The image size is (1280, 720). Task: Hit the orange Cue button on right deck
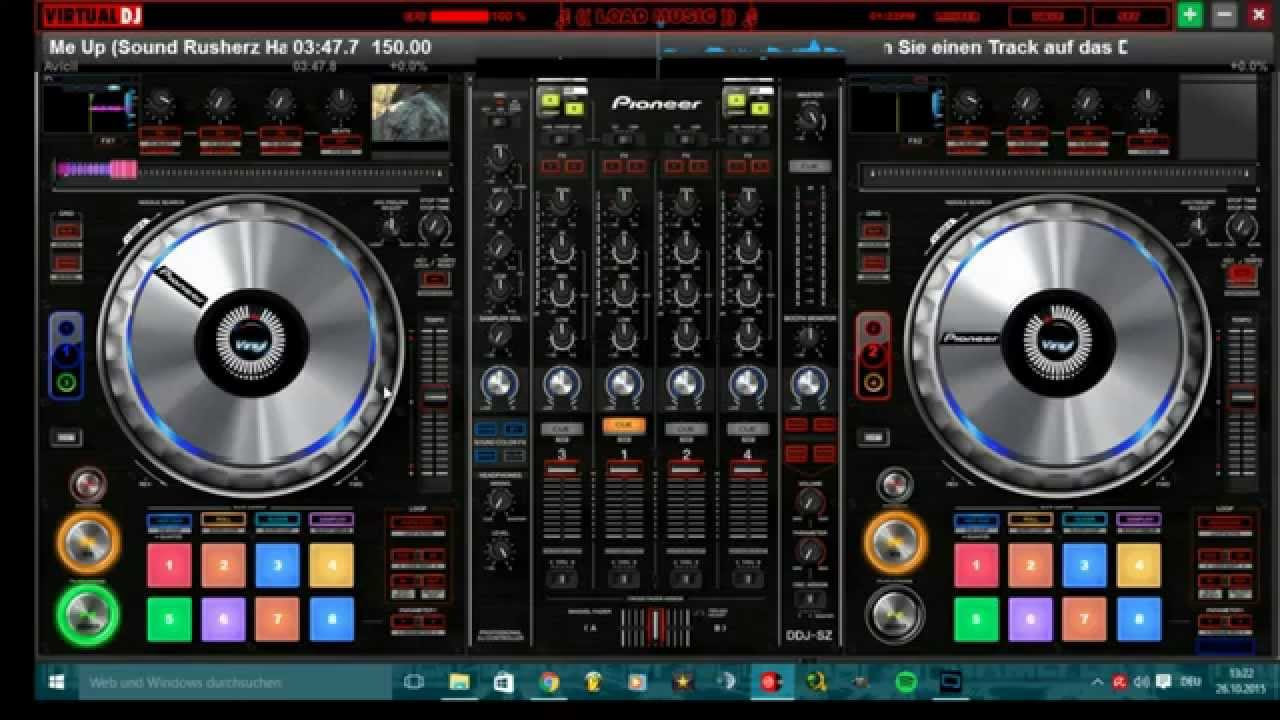[895, 541]
